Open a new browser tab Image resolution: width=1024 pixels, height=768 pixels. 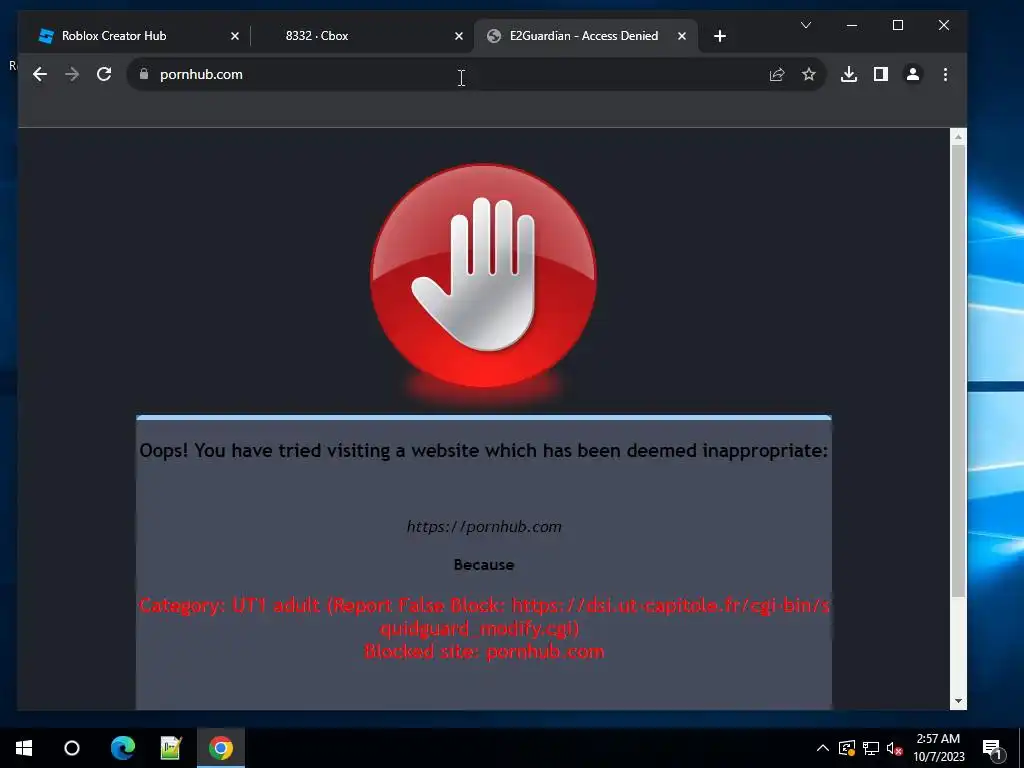tap(720, 36)
